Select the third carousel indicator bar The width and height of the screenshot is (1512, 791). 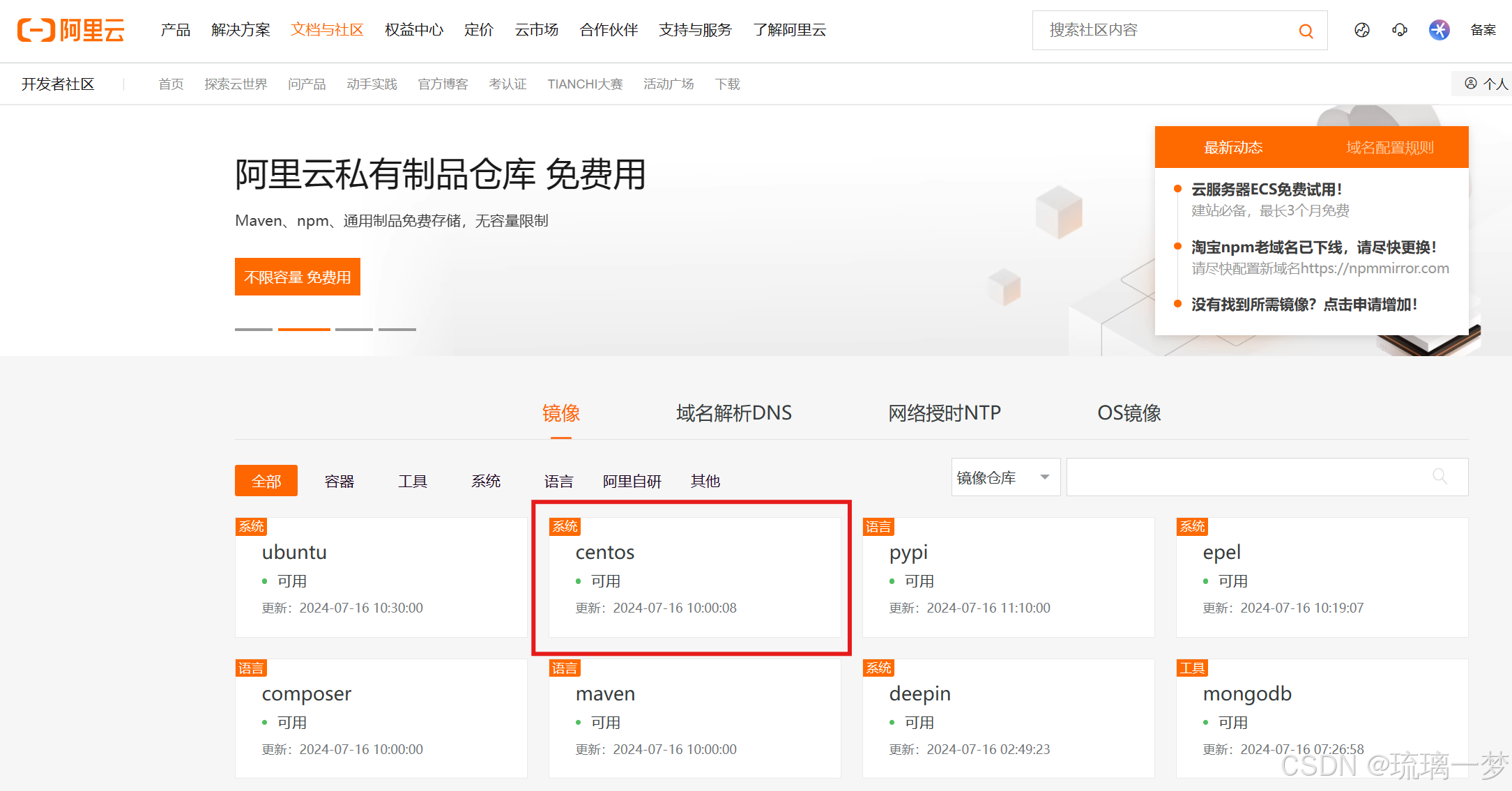click(354, 329)
